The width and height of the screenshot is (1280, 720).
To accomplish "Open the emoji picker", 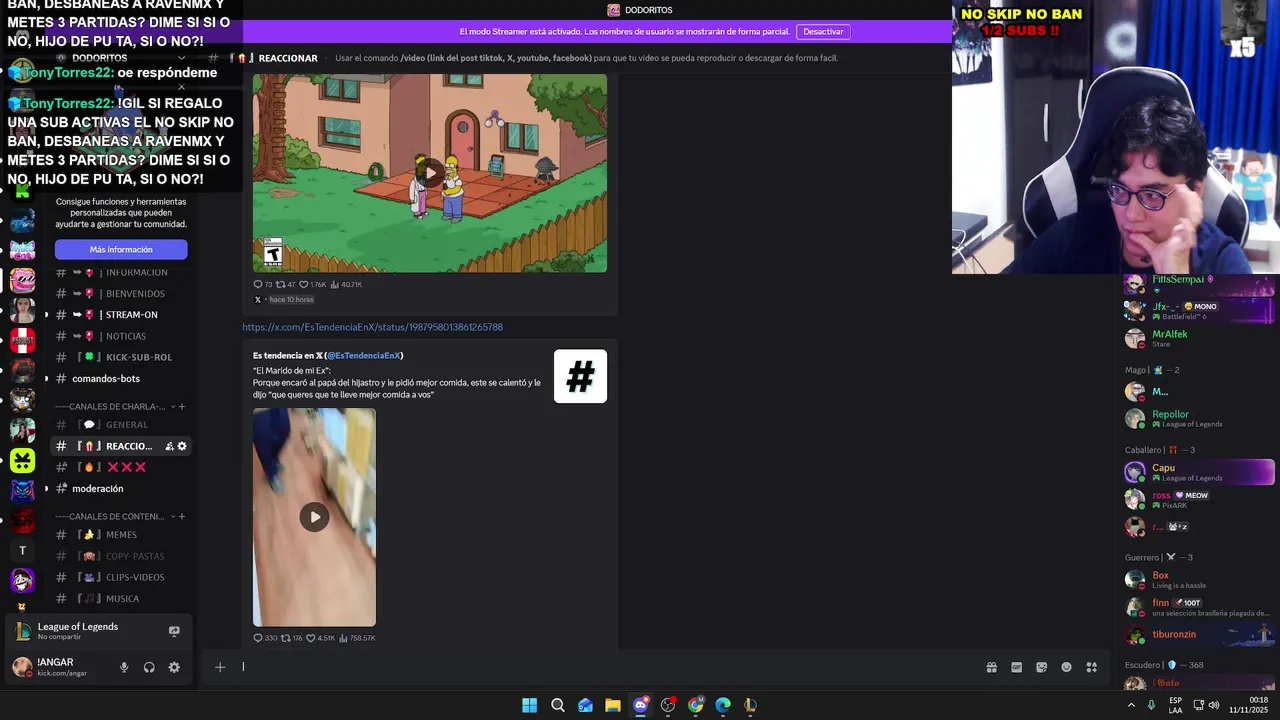I will tap(1066, 667).
